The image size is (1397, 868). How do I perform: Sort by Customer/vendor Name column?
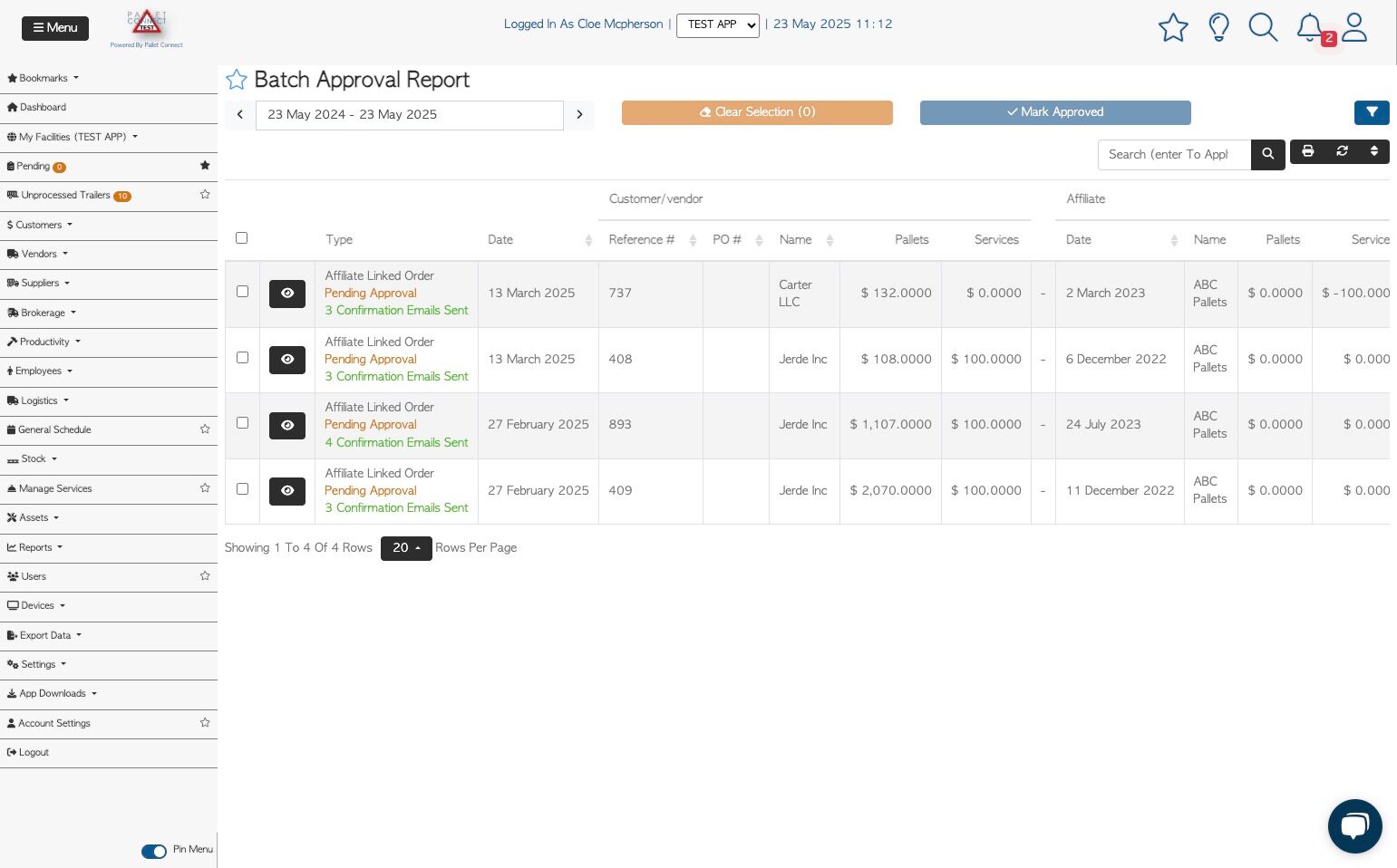point(805,240)
